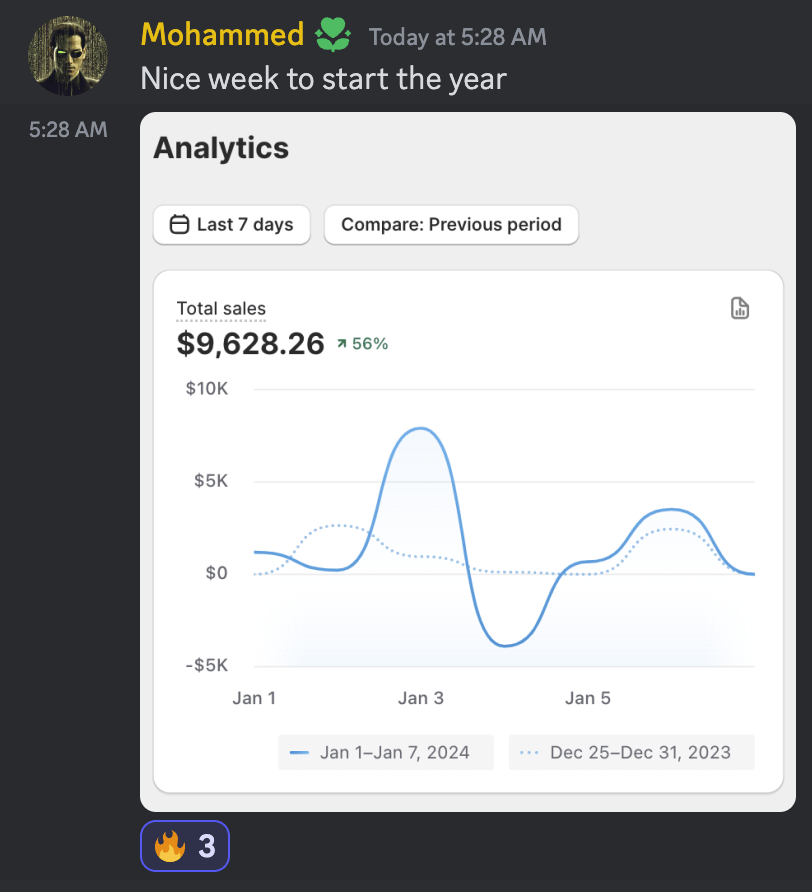
Task: Click the Jan 5 label on the x-axis
Action: (588, 698)
